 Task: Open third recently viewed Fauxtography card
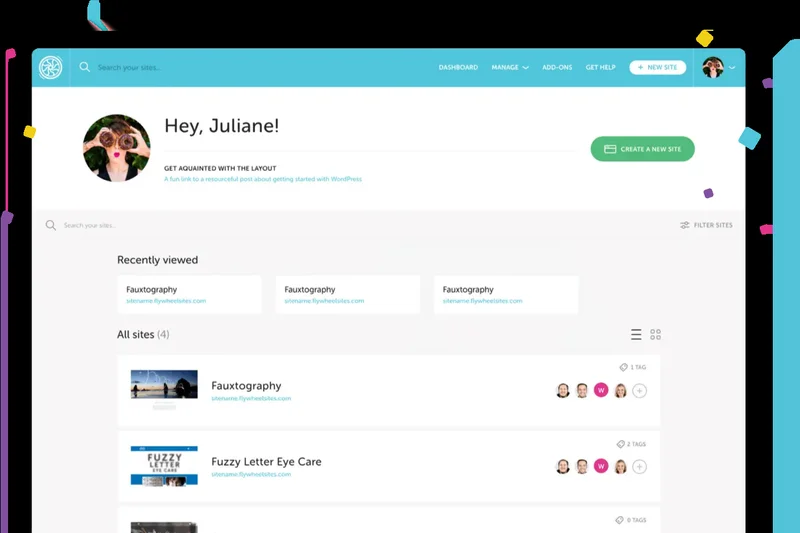coord(506,295)
